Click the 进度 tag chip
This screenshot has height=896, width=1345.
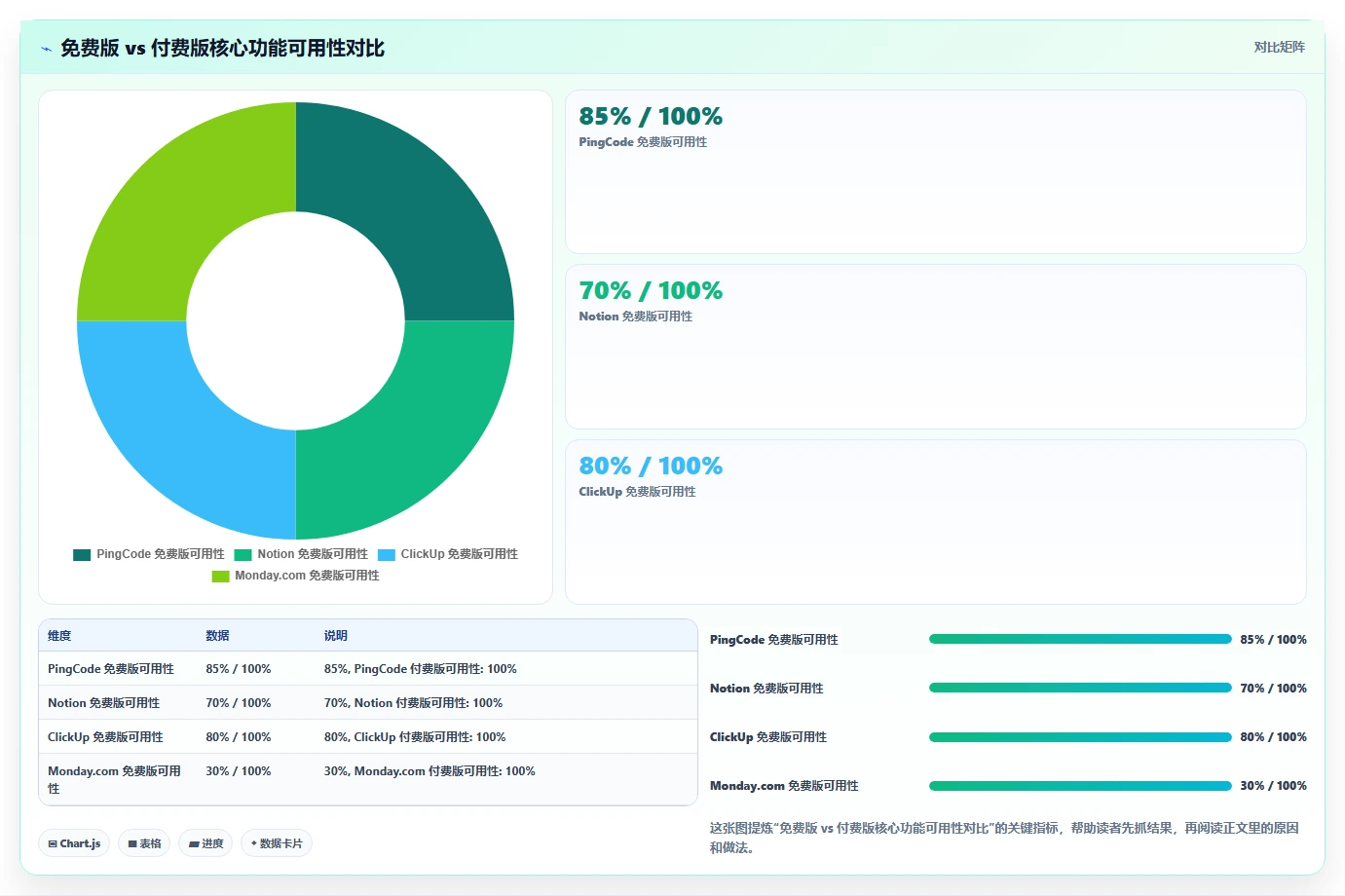[205, 843]
